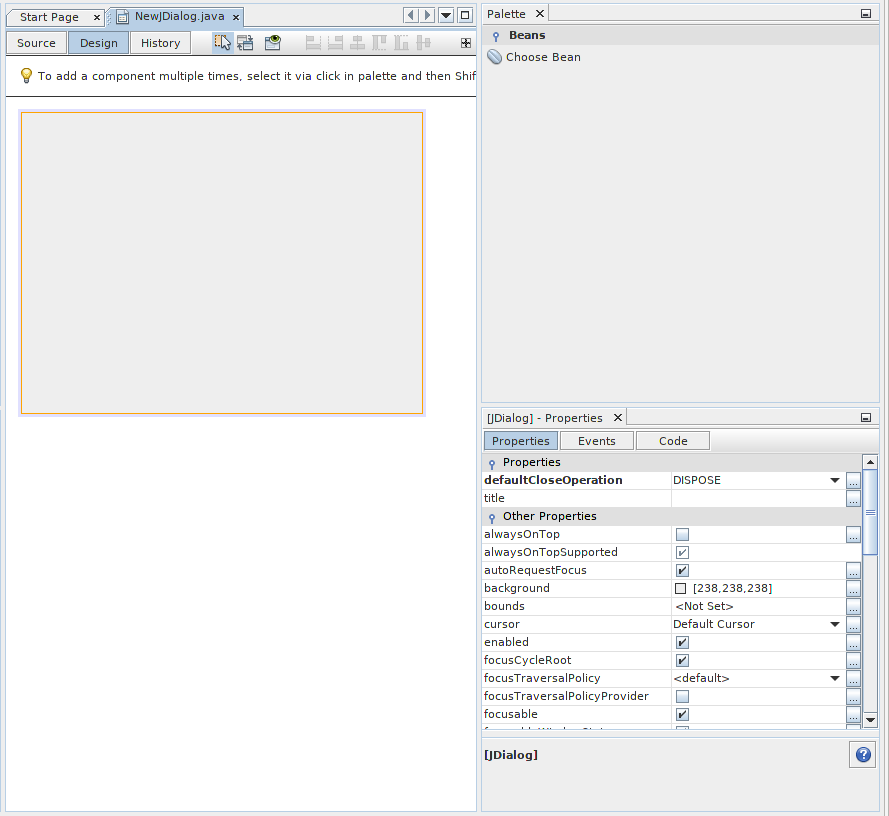The width and height of the screenshot is (889, 816).
Task: Click the center vertically icon
Action: 424,43
